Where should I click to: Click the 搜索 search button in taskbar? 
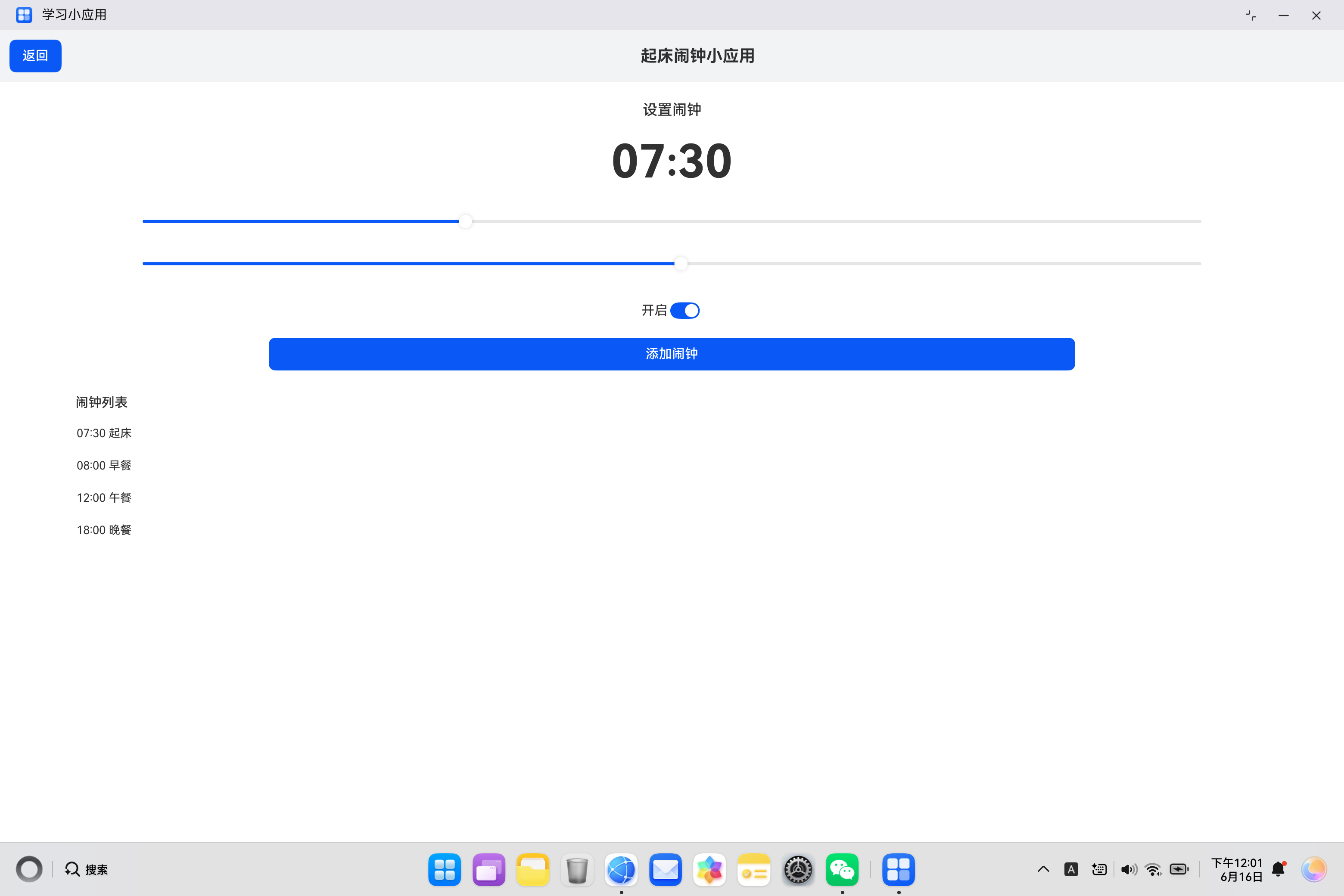tap(86, 869)
